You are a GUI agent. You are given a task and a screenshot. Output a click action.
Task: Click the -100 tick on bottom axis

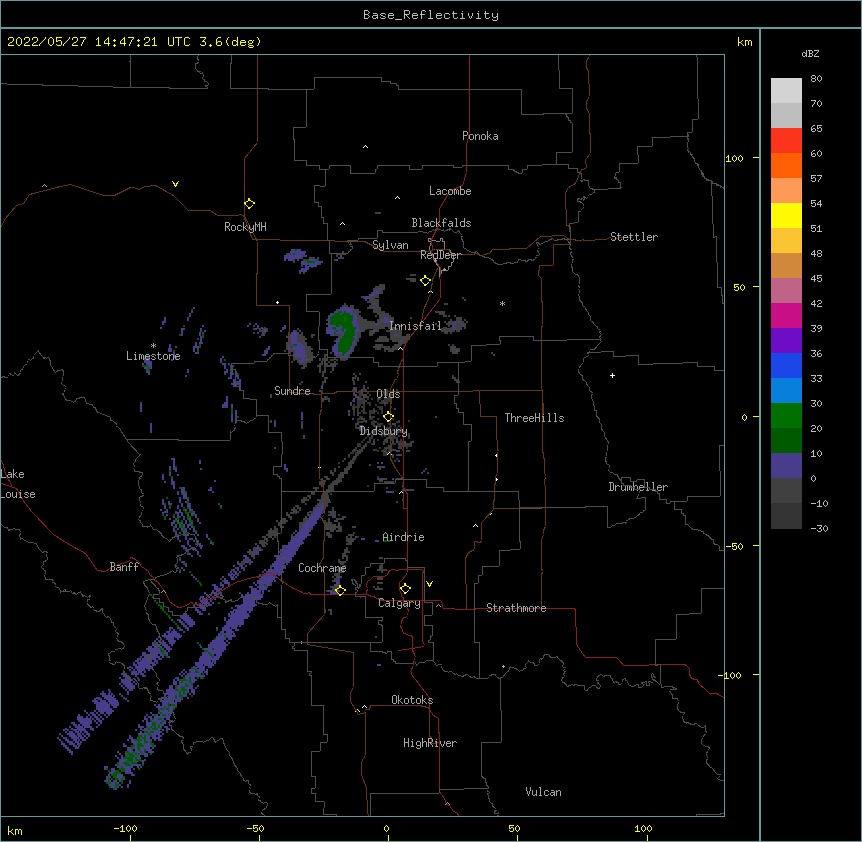(x=125, y=828)
